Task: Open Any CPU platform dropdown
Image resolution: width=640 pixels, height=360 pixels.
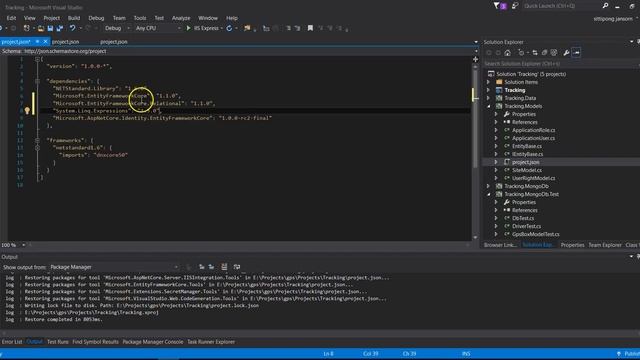Action: point(158,28)
